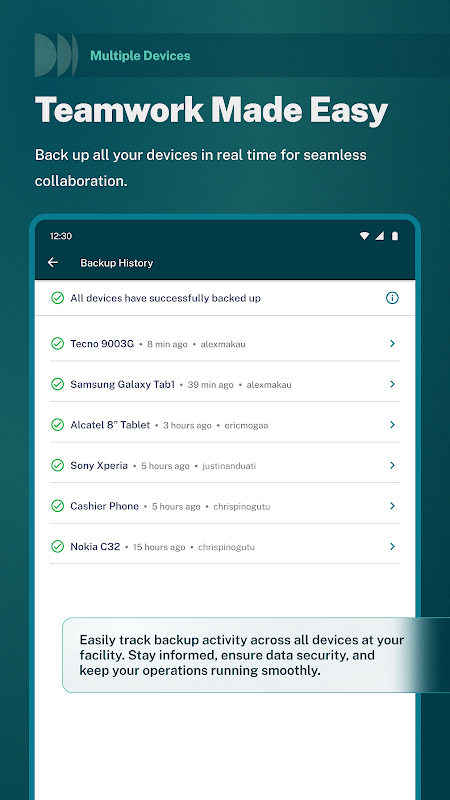Image resolution: width=450 pixels, height=800 pixels.
Task: Open Cashier Phone details via chevron
Action: click(392, 506)
